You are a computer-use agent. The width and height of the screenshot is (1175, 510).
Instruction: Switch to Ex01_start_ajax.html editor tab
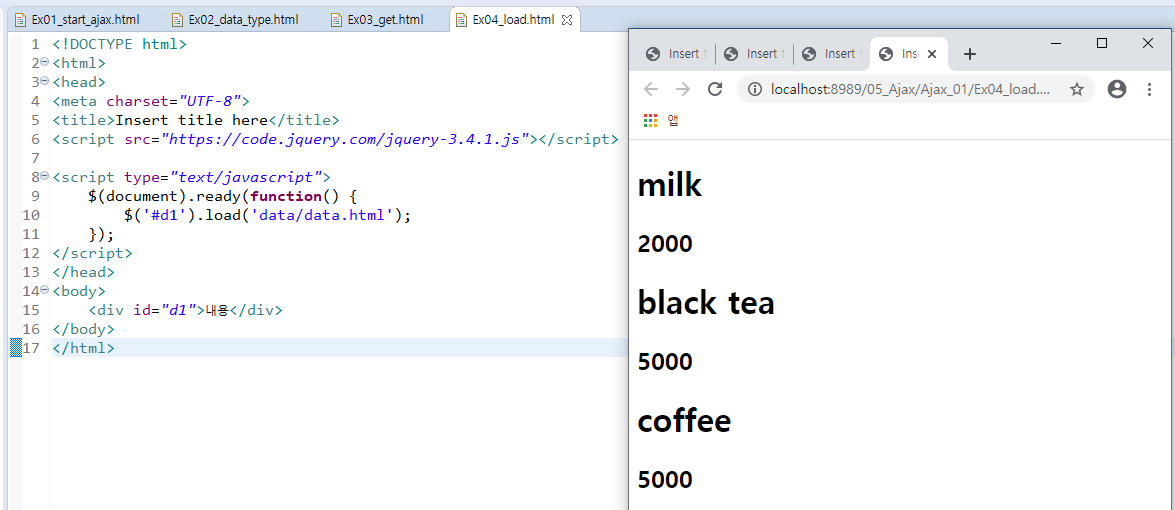77,19
